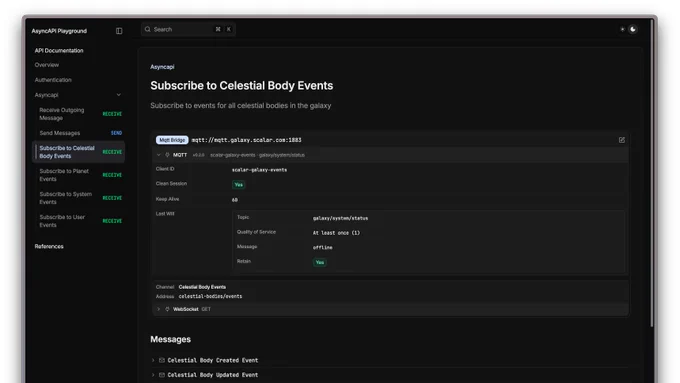Click the Retain Yes badge
The height and width of the screenshot is (383, 680).
point(320,262)
